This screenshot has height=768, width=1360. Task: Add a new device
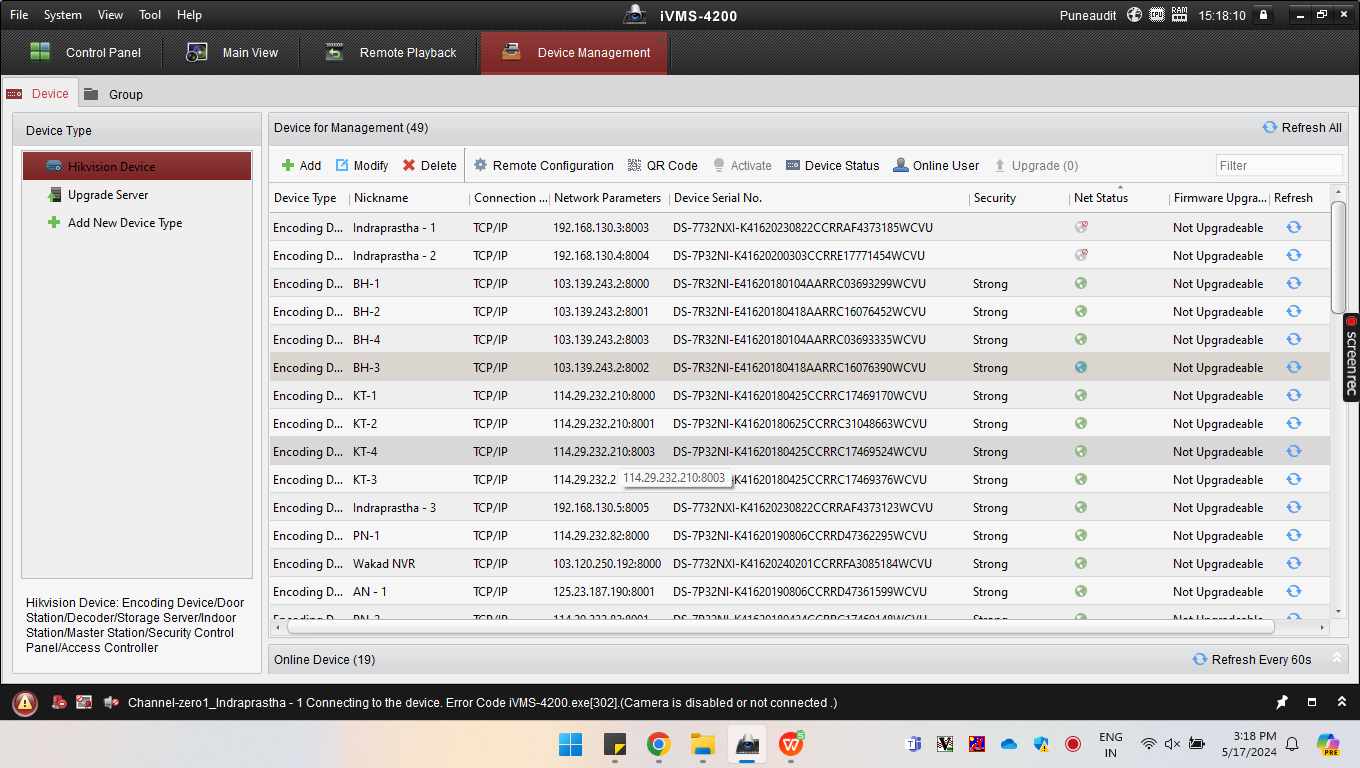pos(301,166)
